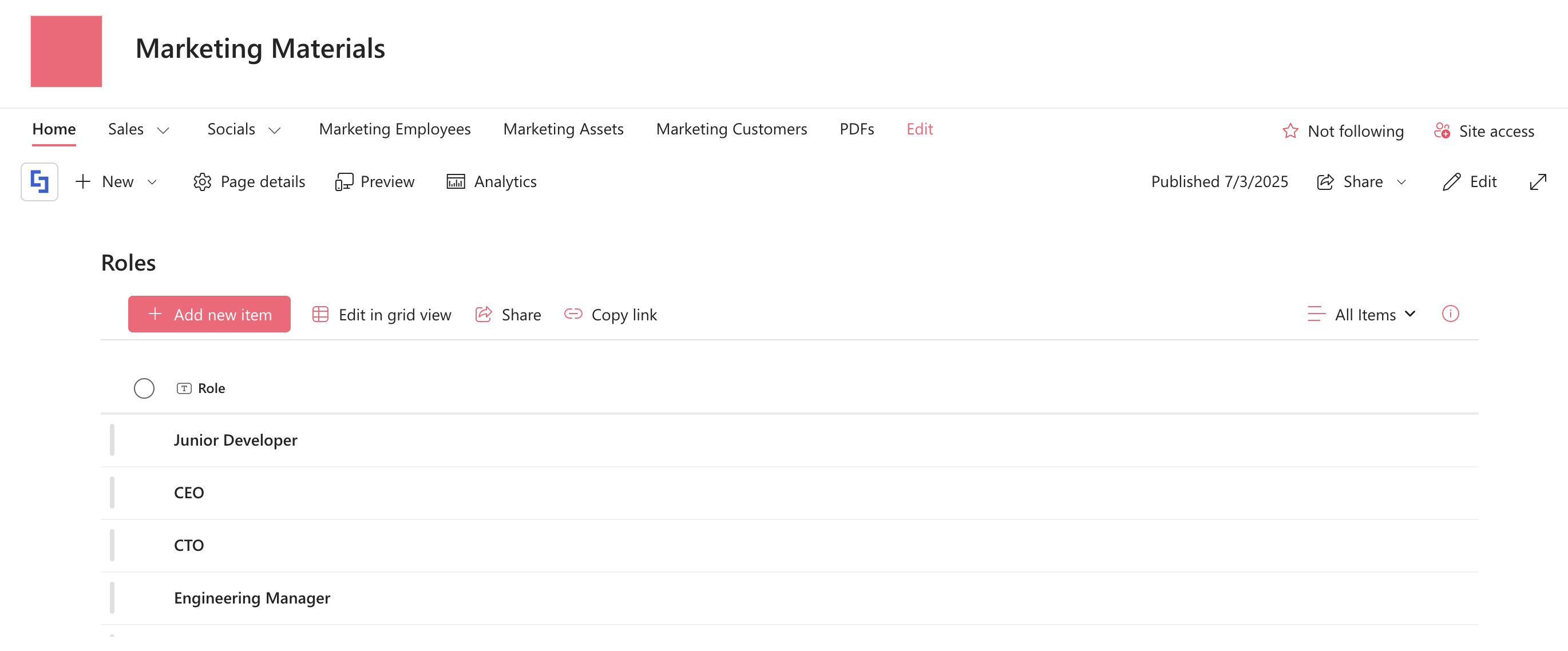
Task: Open the PDFs navigation item
Action: coord(857,130)
